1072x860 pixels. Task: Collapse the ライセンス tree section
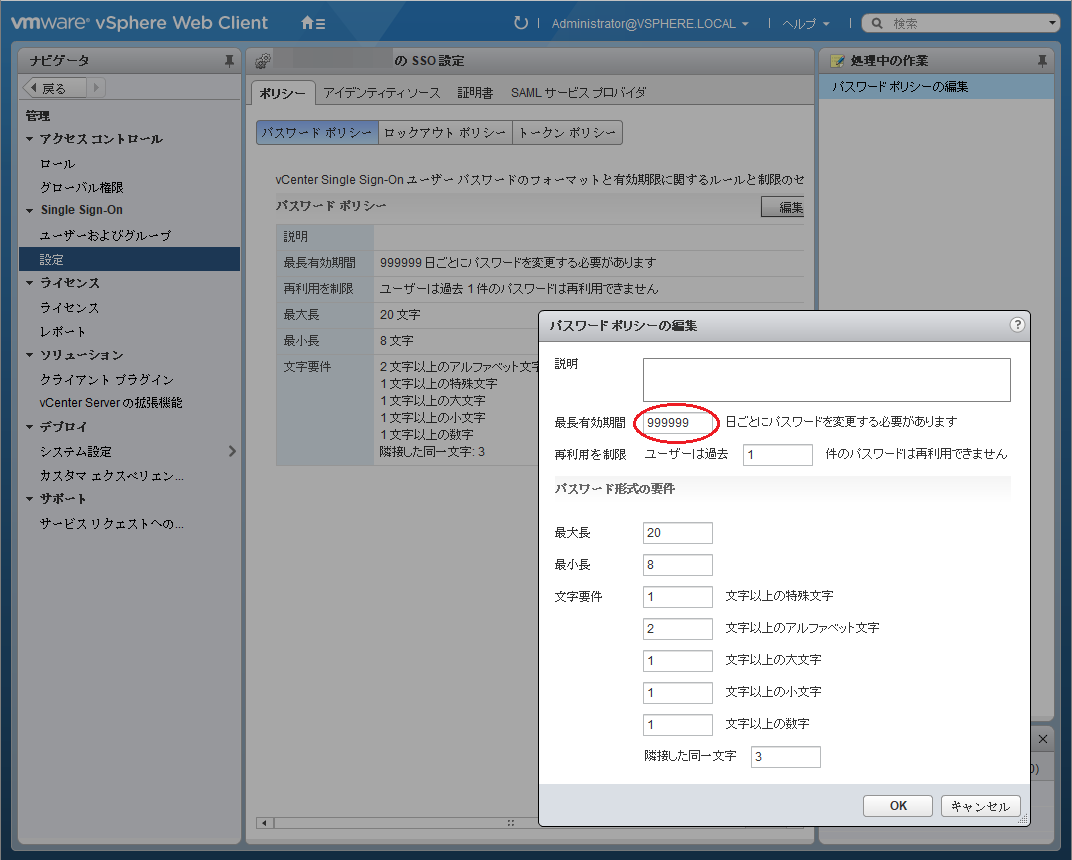coord(30,284)
